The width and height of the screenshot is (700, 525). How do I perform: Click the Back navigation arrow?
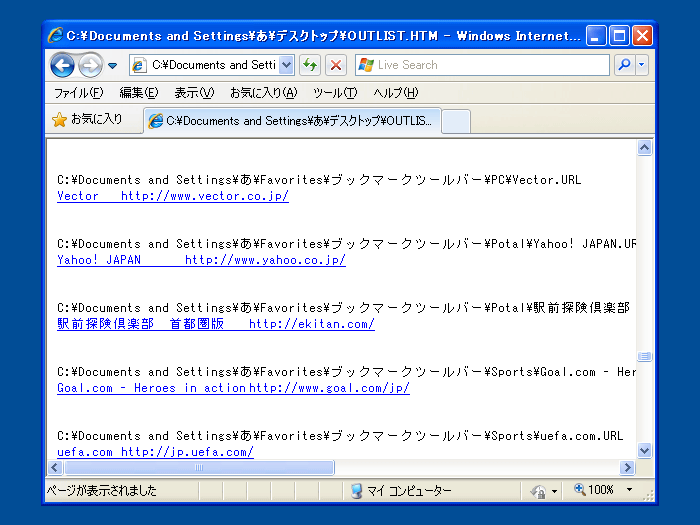[62, 66]
